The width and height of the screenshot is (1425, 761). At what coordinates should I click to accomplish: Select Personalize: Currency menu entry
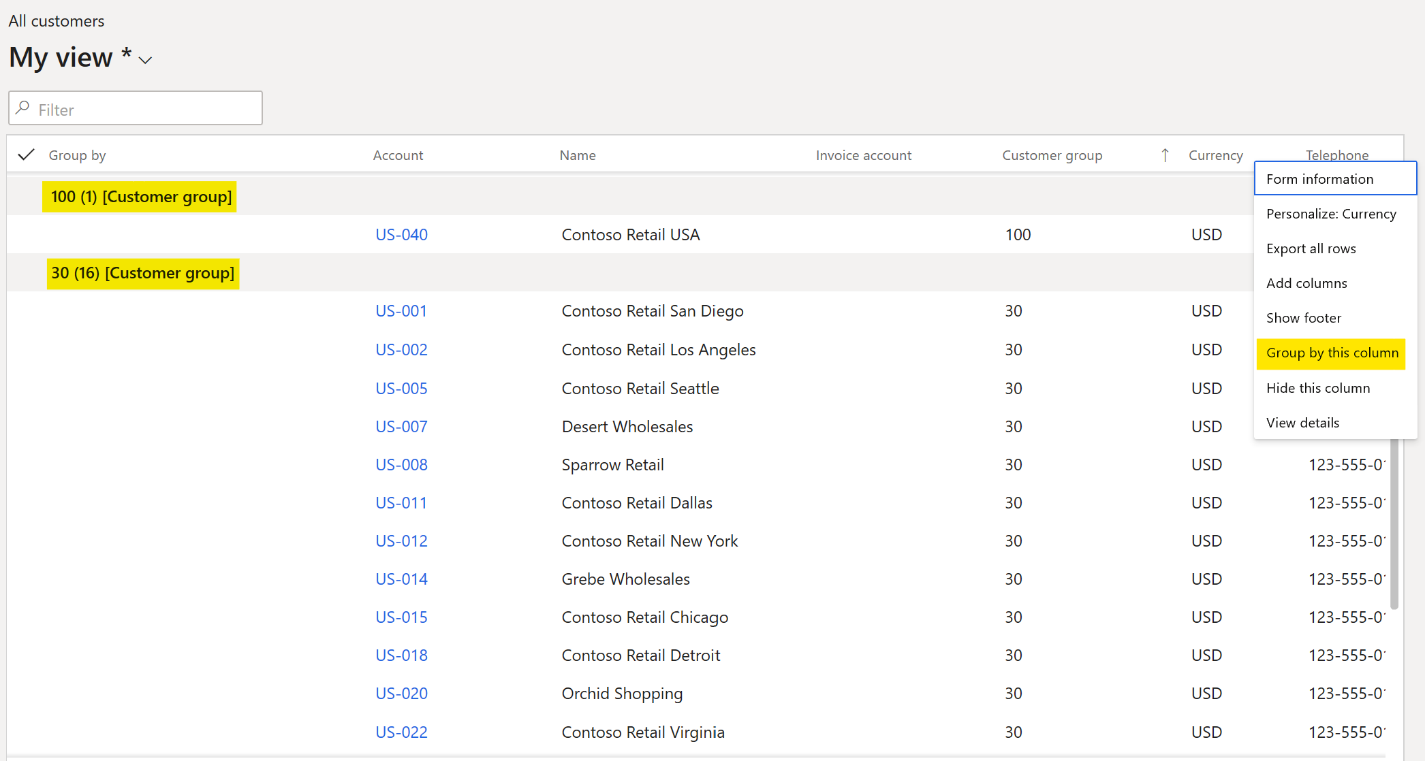click(x=1335, y=214)
